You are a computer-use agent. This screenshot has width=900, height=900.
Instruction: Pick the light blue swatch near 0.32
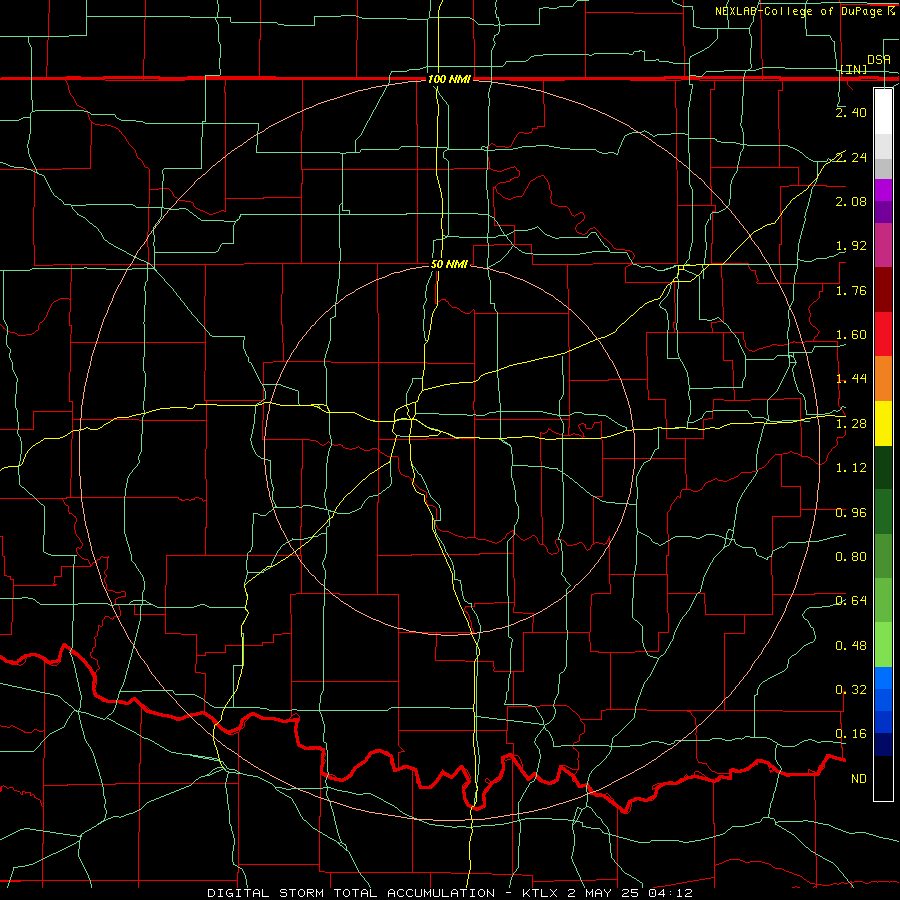tap(883, 678)
